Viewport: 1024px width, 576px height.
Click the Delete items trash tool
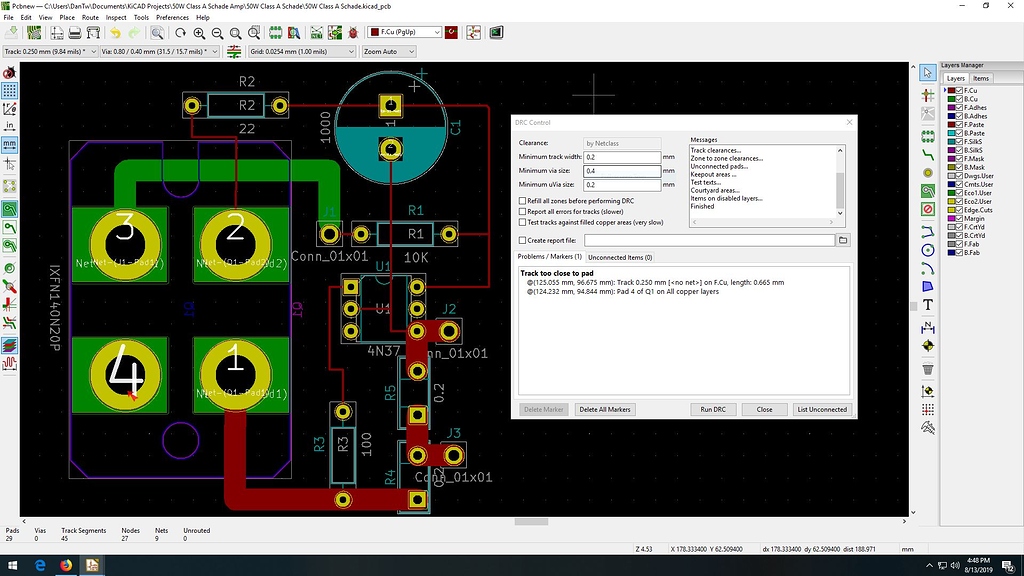pos(928,368)
